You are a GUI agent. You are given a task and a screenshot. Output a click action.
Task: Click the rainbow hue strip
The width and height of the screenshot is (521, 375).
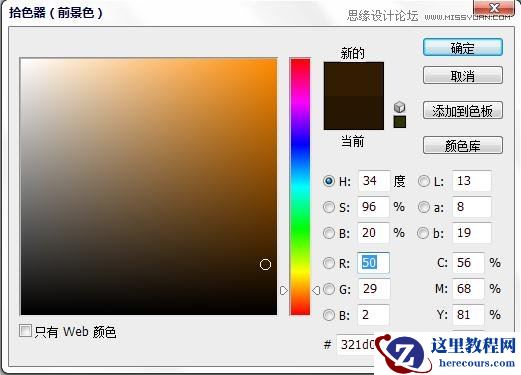point(300,186)
